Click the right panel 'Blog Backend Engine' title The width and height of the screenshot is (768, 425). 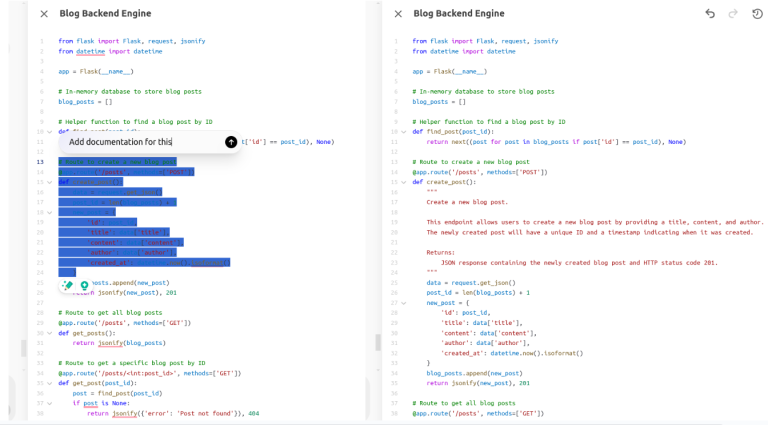pos(460,14)
